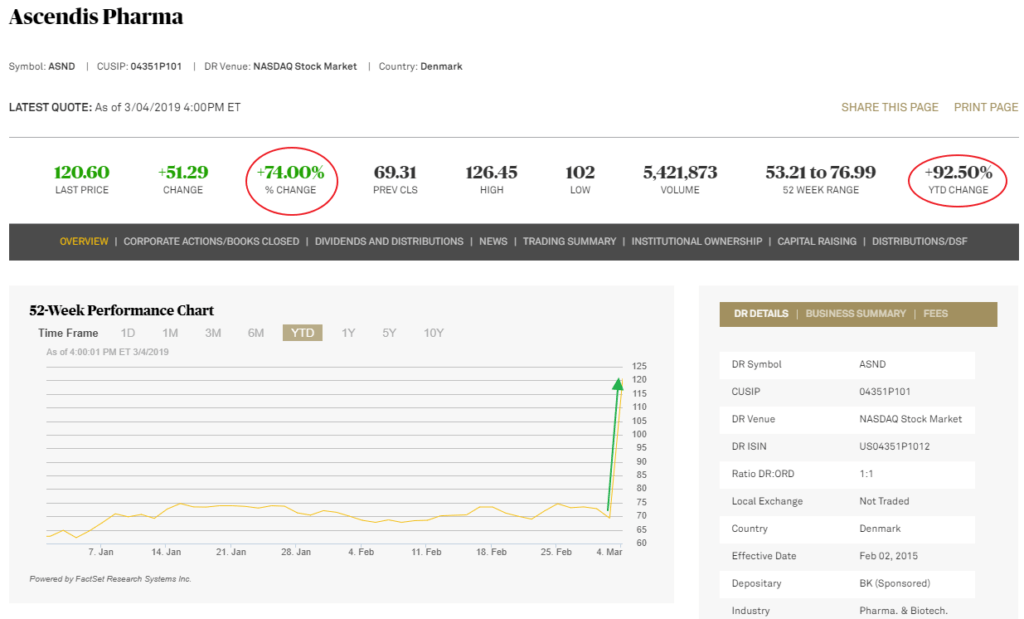
Task: Click the country Denmark in the header
Action: (441, 67)
